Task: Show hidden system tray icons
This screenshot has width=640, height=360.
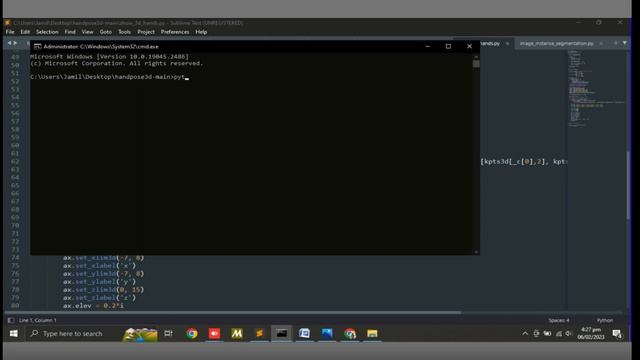Action: (525, 333)
